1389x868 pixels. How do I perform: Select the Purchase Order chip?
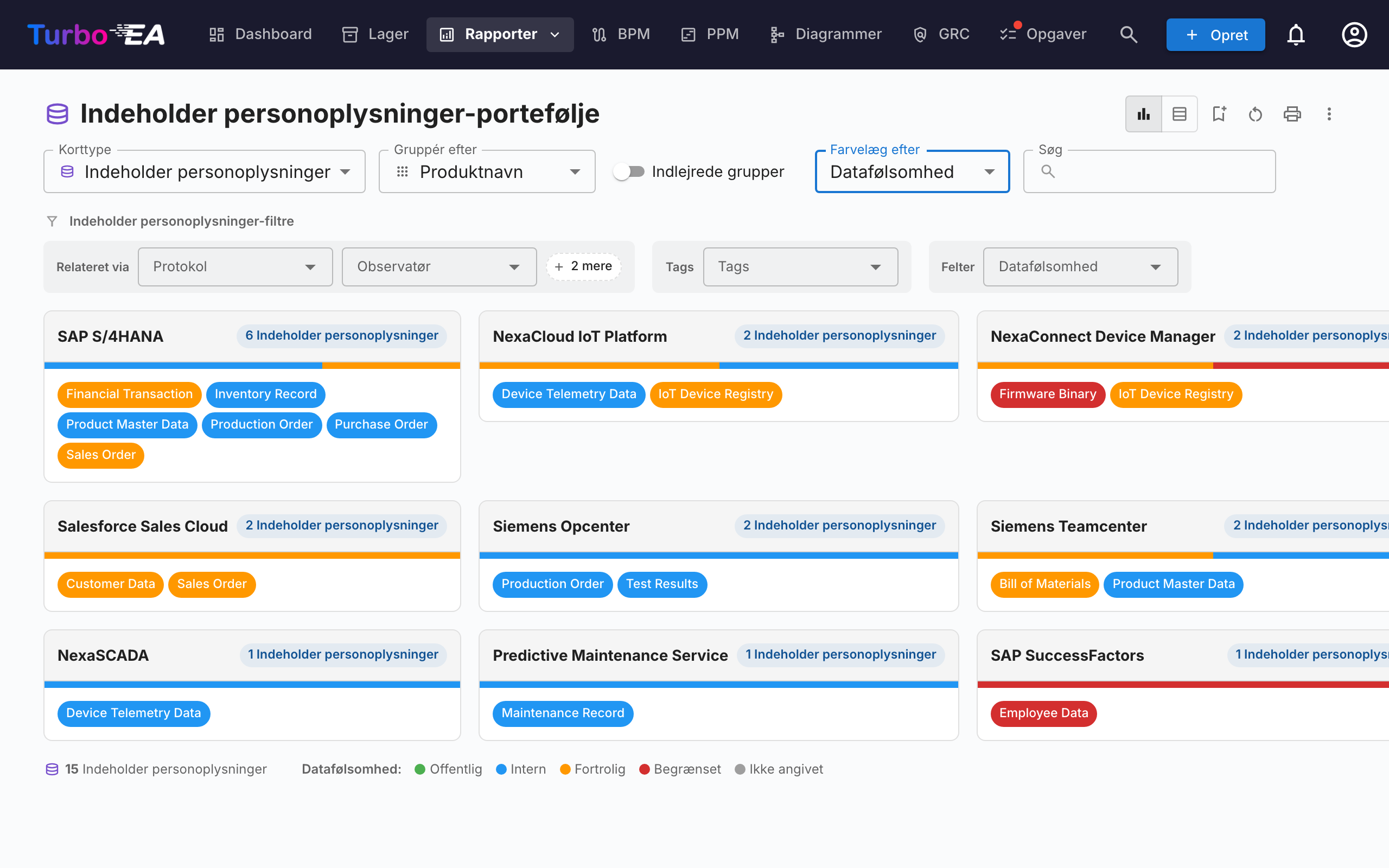381,425
